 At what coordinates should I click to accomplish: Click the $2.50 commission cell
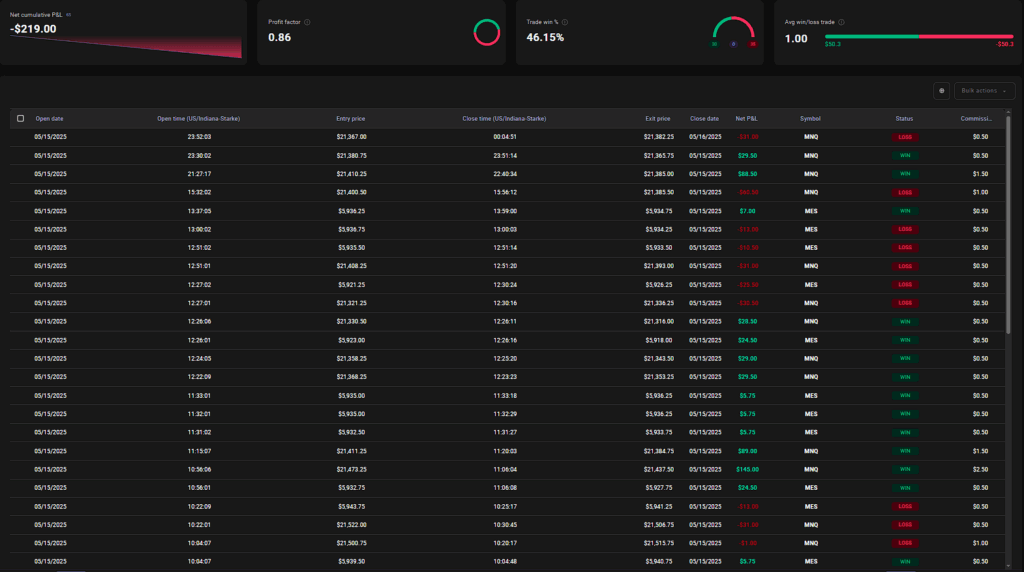[980, 469]
